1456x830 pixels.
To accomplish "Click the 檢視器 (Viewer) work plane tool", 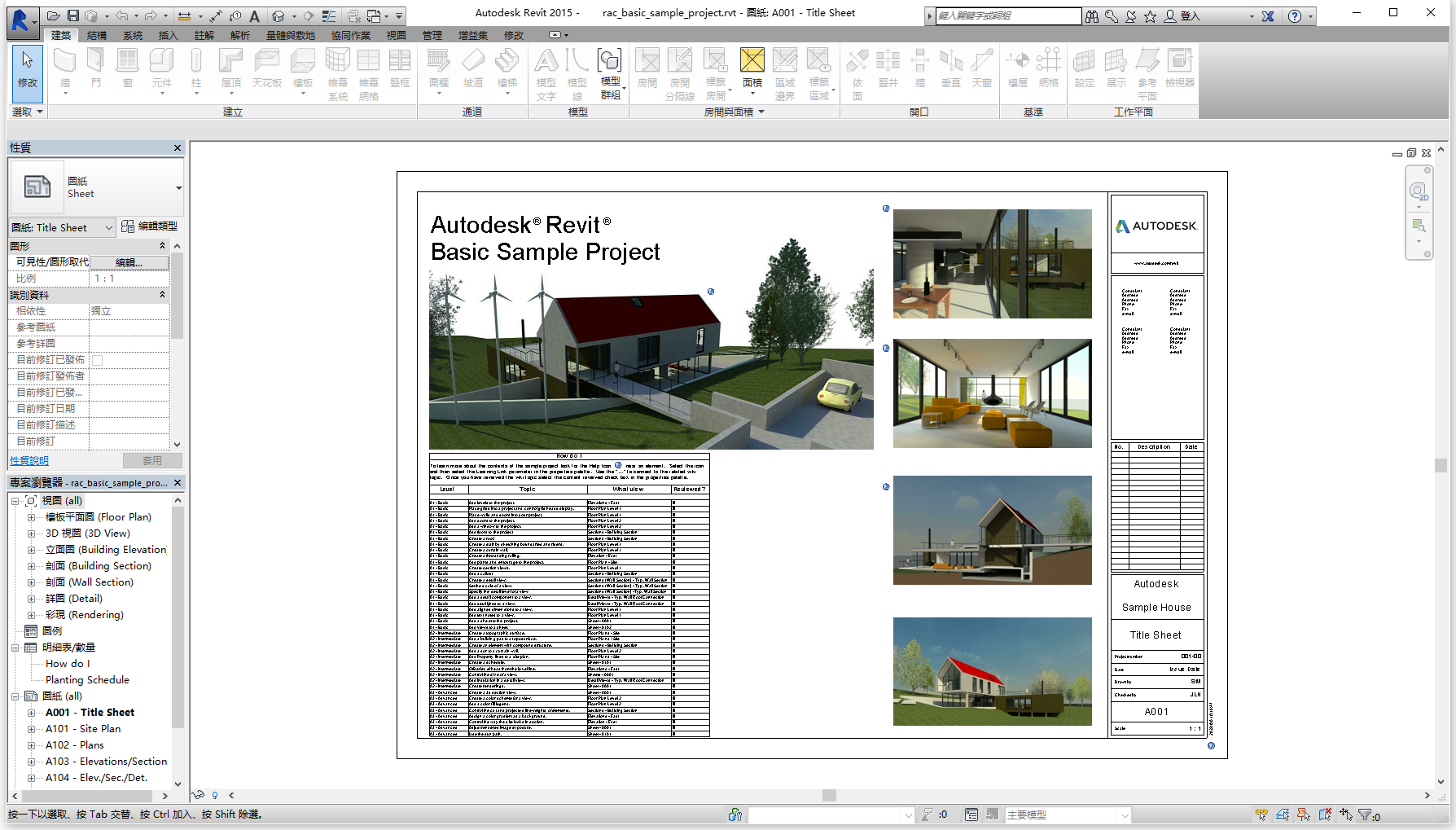I will (x=1180, y=68).
